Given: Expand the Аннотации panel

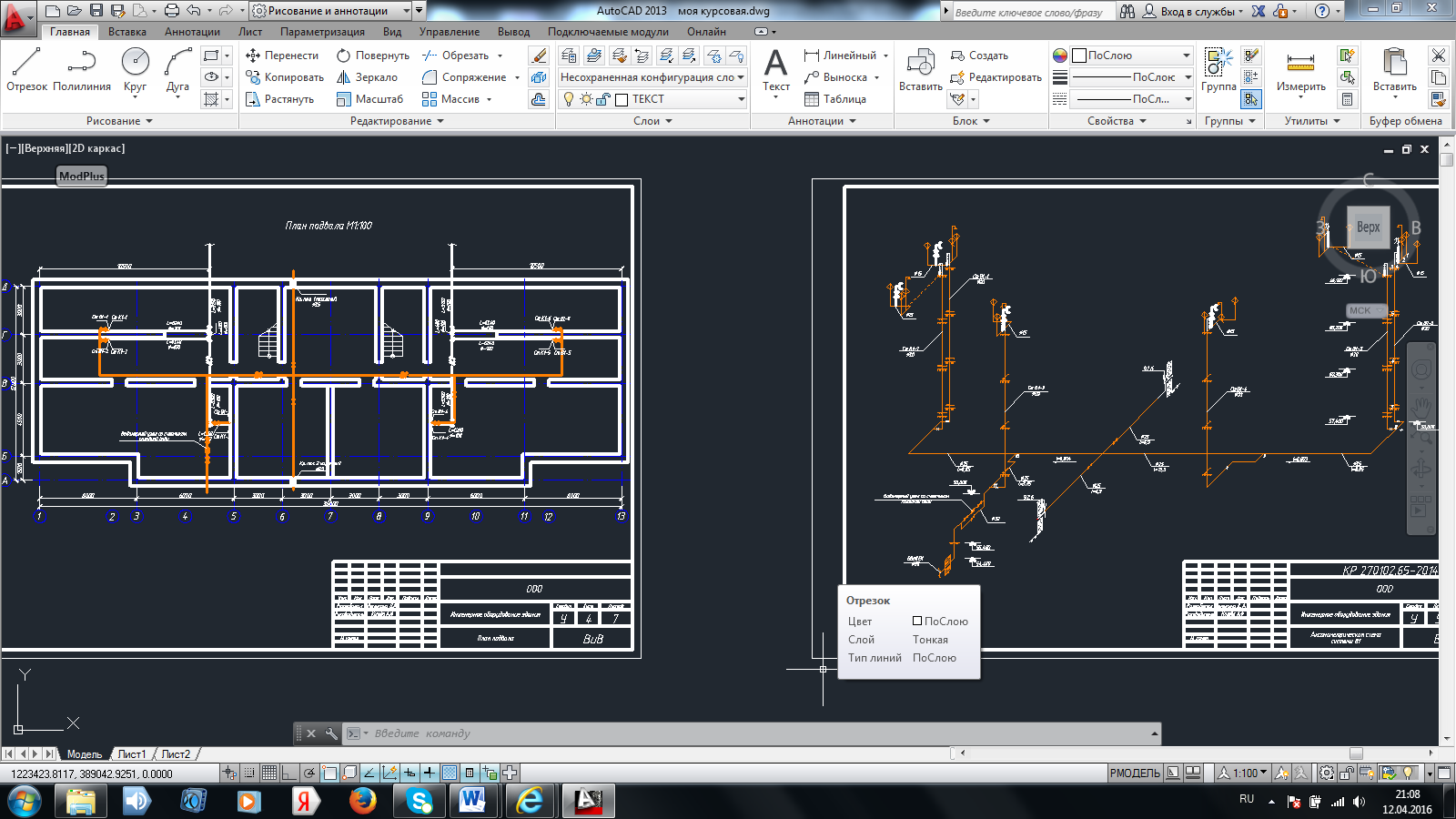Looking at the screenshot, I should [822, 121].
